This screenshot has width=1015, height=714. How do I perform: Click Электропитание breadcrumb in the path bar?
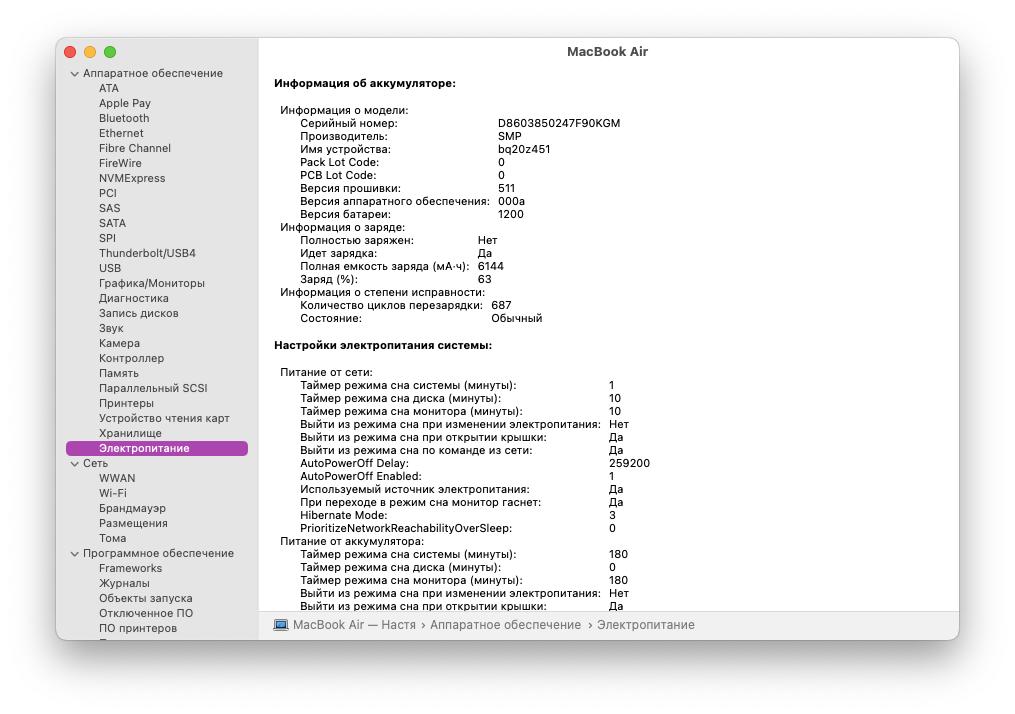pos(645,625)
